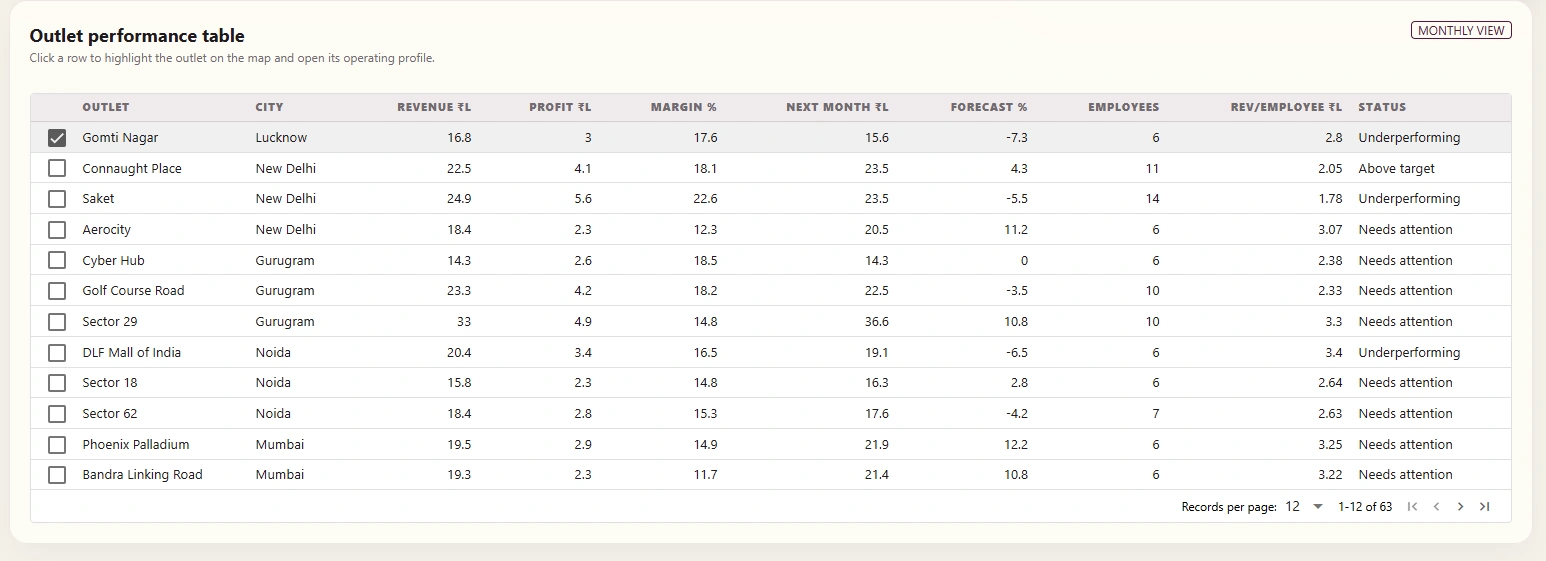Viewport: 1546px width, 561px height.
Task: Jump to last page of records
Action: click(1484, 507)
